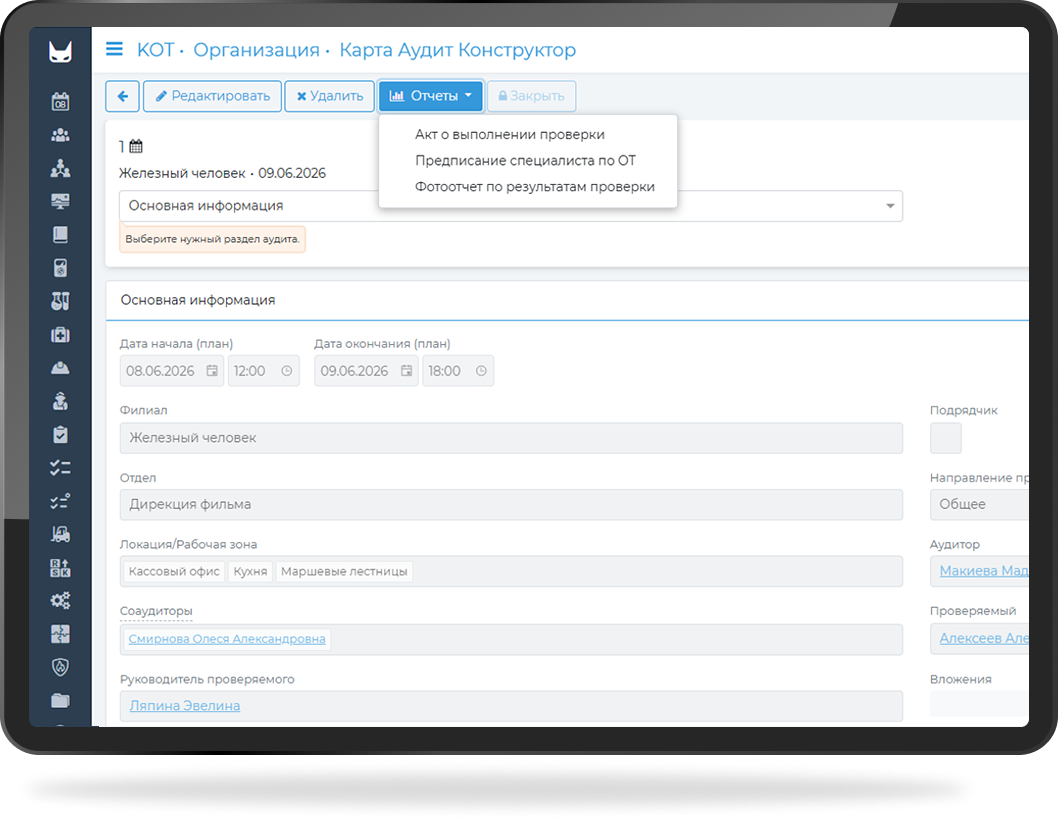
Task: Click the Удалить button
Action: click(x=329, y=96)
